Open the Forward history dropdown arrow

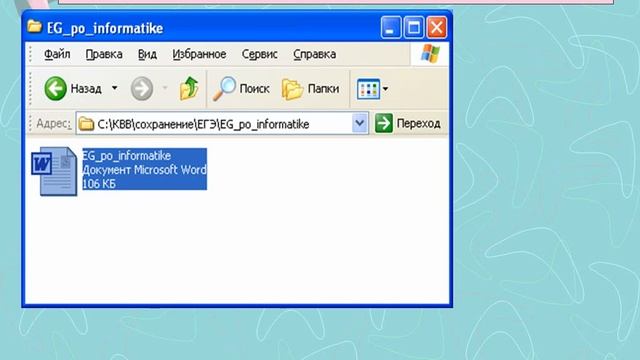pos(165,88)
